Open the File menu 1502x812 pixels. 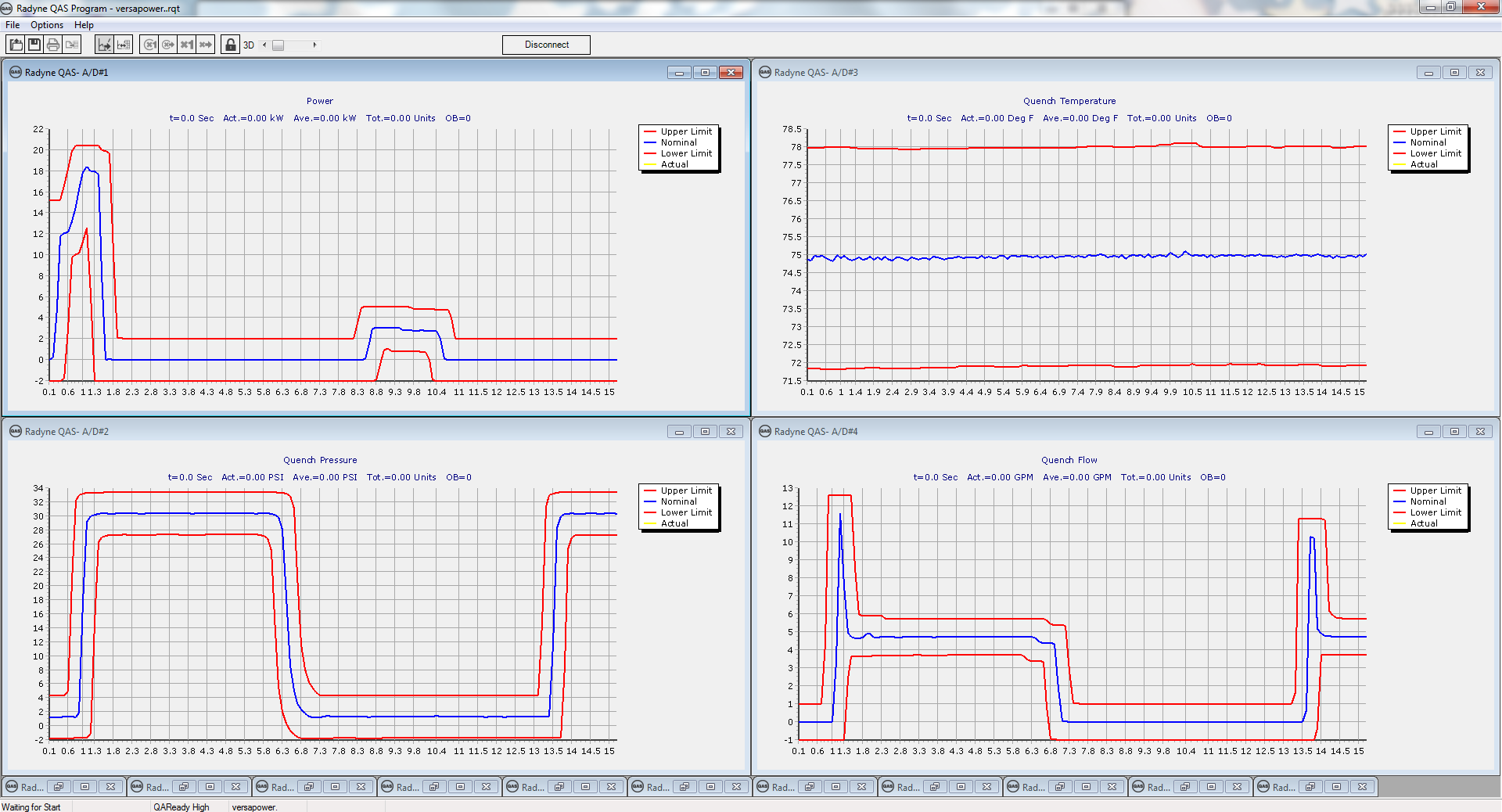point(13,25)
